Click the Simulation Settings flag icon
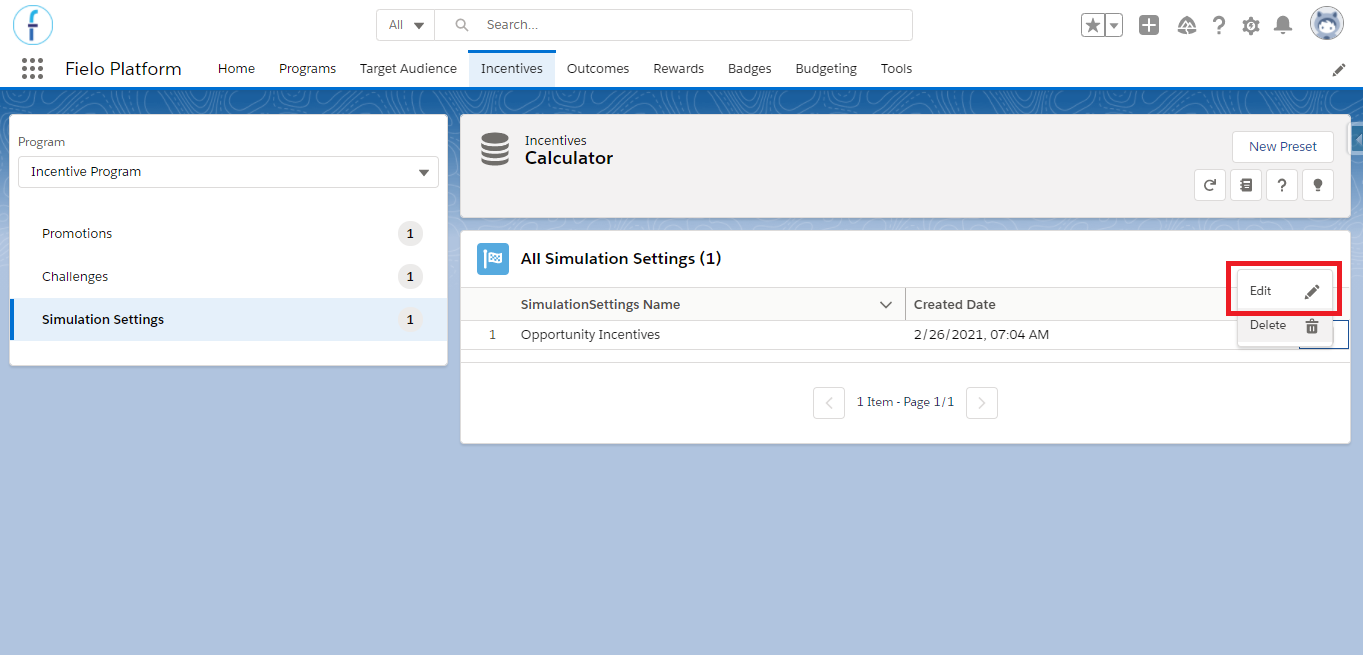Viewport: 1363px width, 655px height. pos(493,259)
